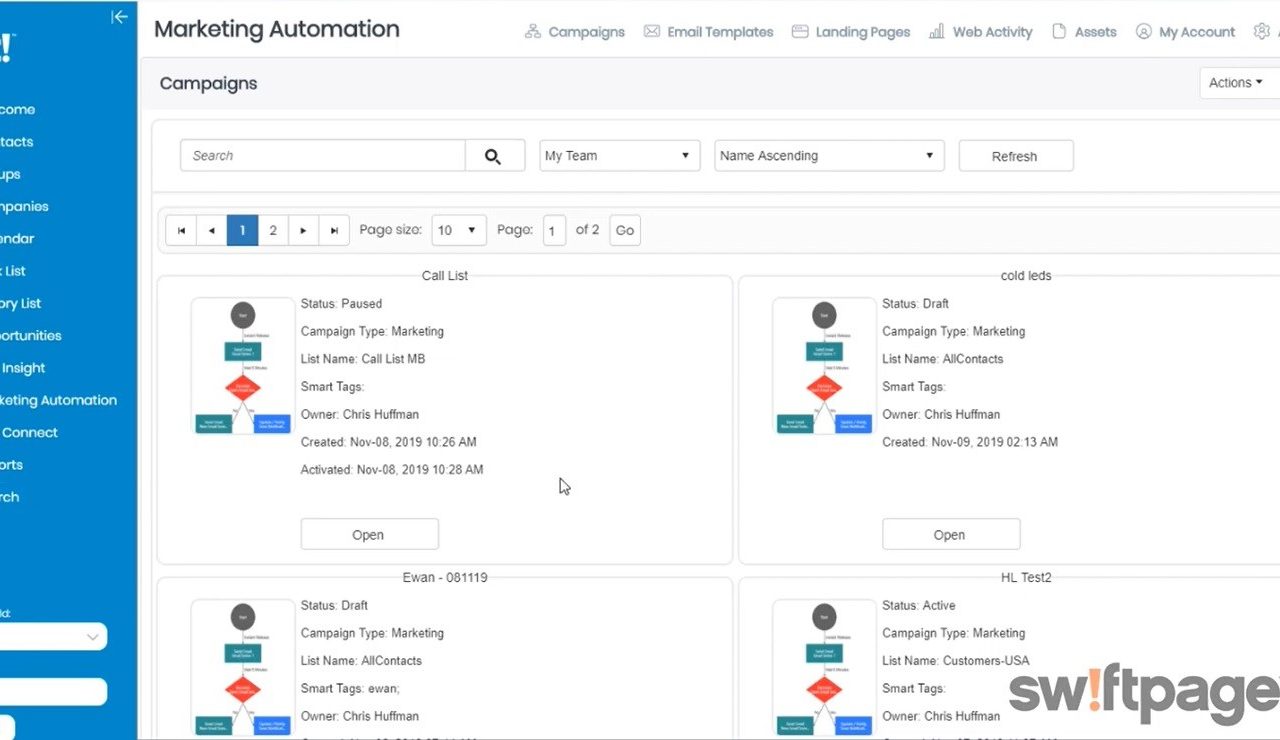This screenshot has height=740, width=1280.
Task: Click the magnifier search button
Action: [493, 156]
